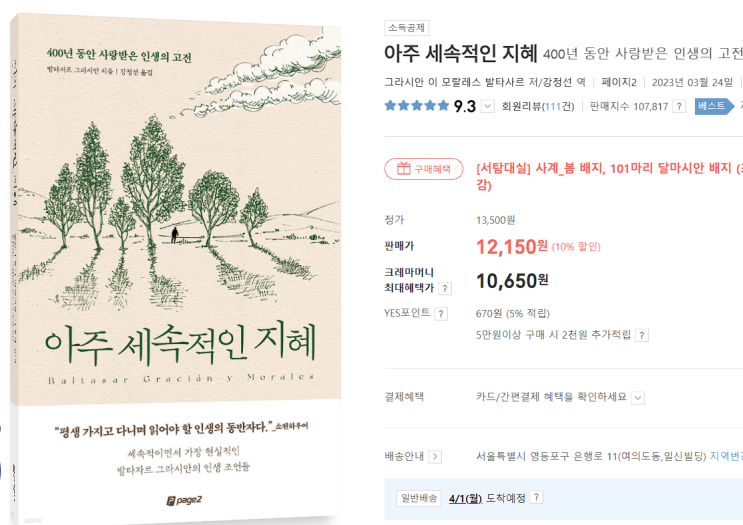Image resolution: width=743 pixels, height=525 pixels.
Task: Open the 회원리뷰(111건) member reviews link
Action: pyautogui.click(x=540, y=106)
